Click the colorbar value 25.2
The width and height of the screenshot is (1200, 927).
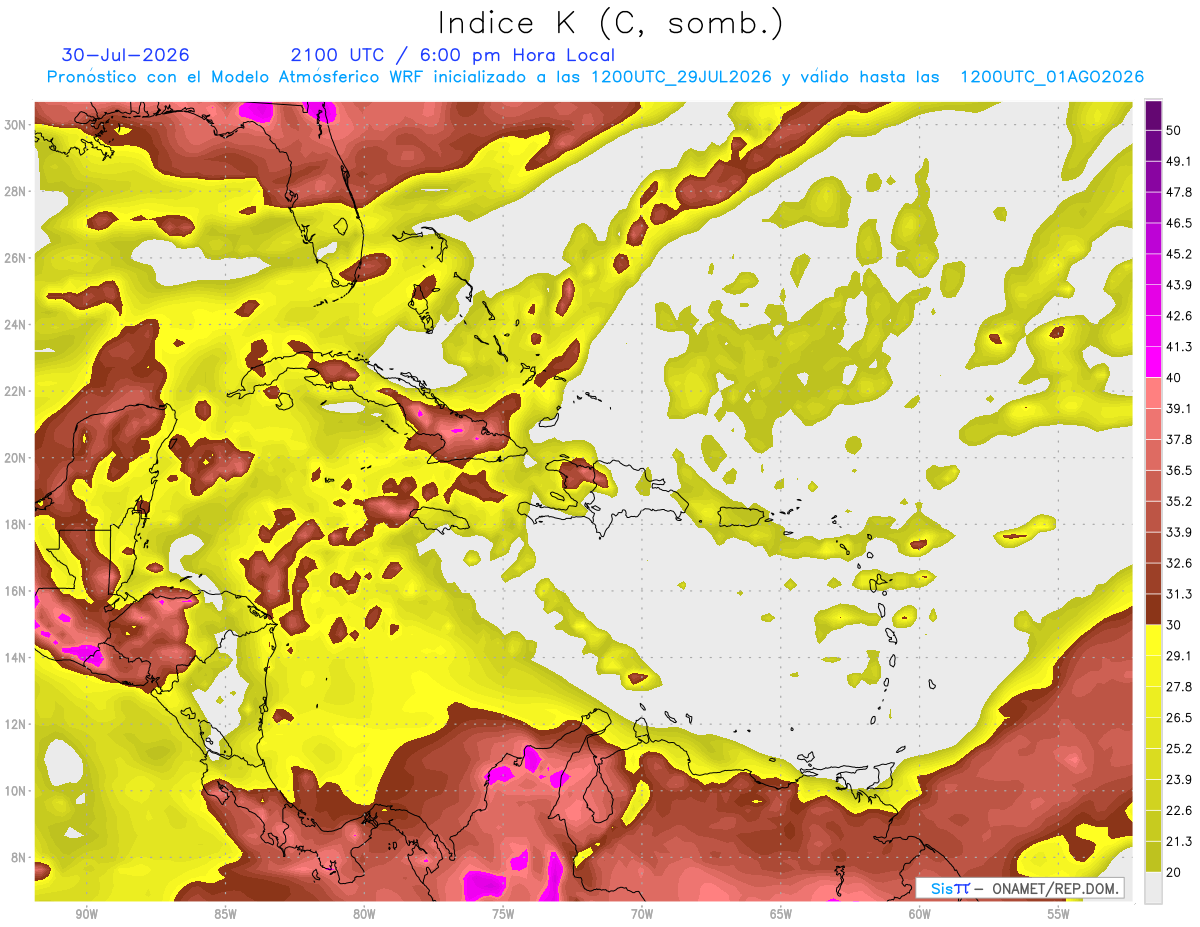click(x=1179, y=748)
